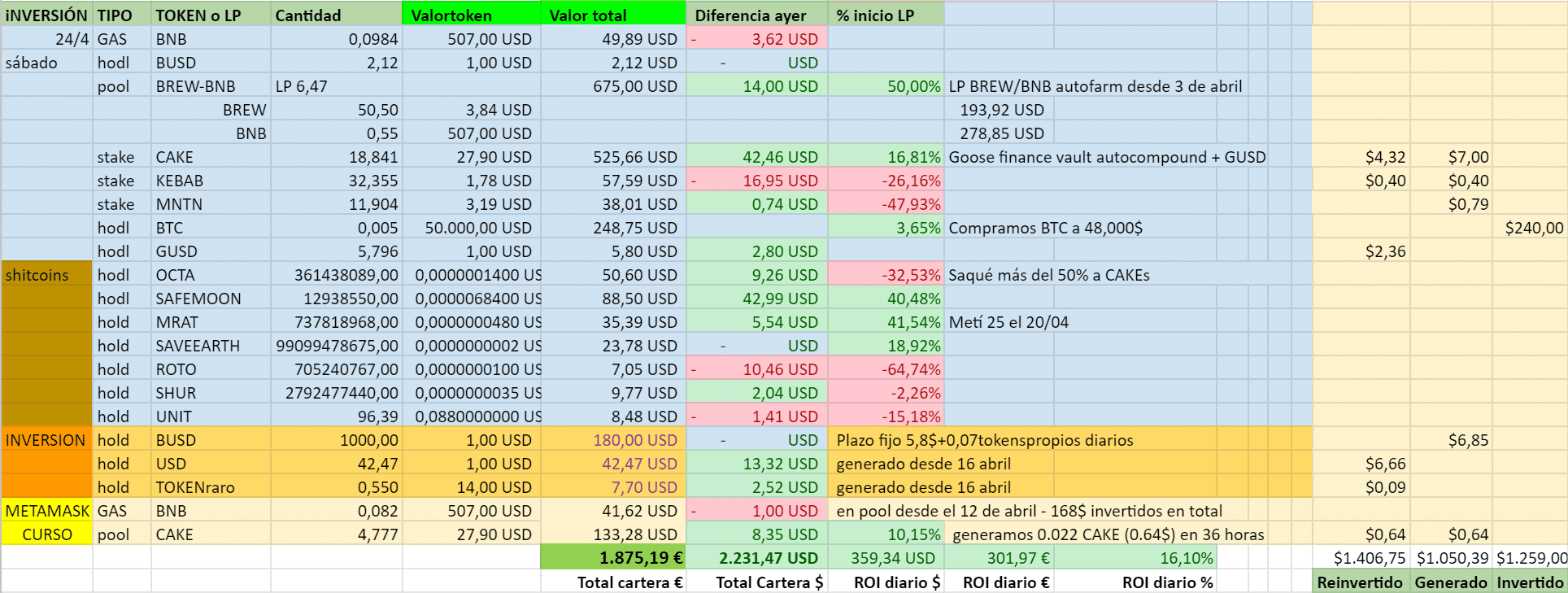Select the 'TOKENraro' token cell
Viewport: 1568px width, 593px height.
tap(211, 486)
